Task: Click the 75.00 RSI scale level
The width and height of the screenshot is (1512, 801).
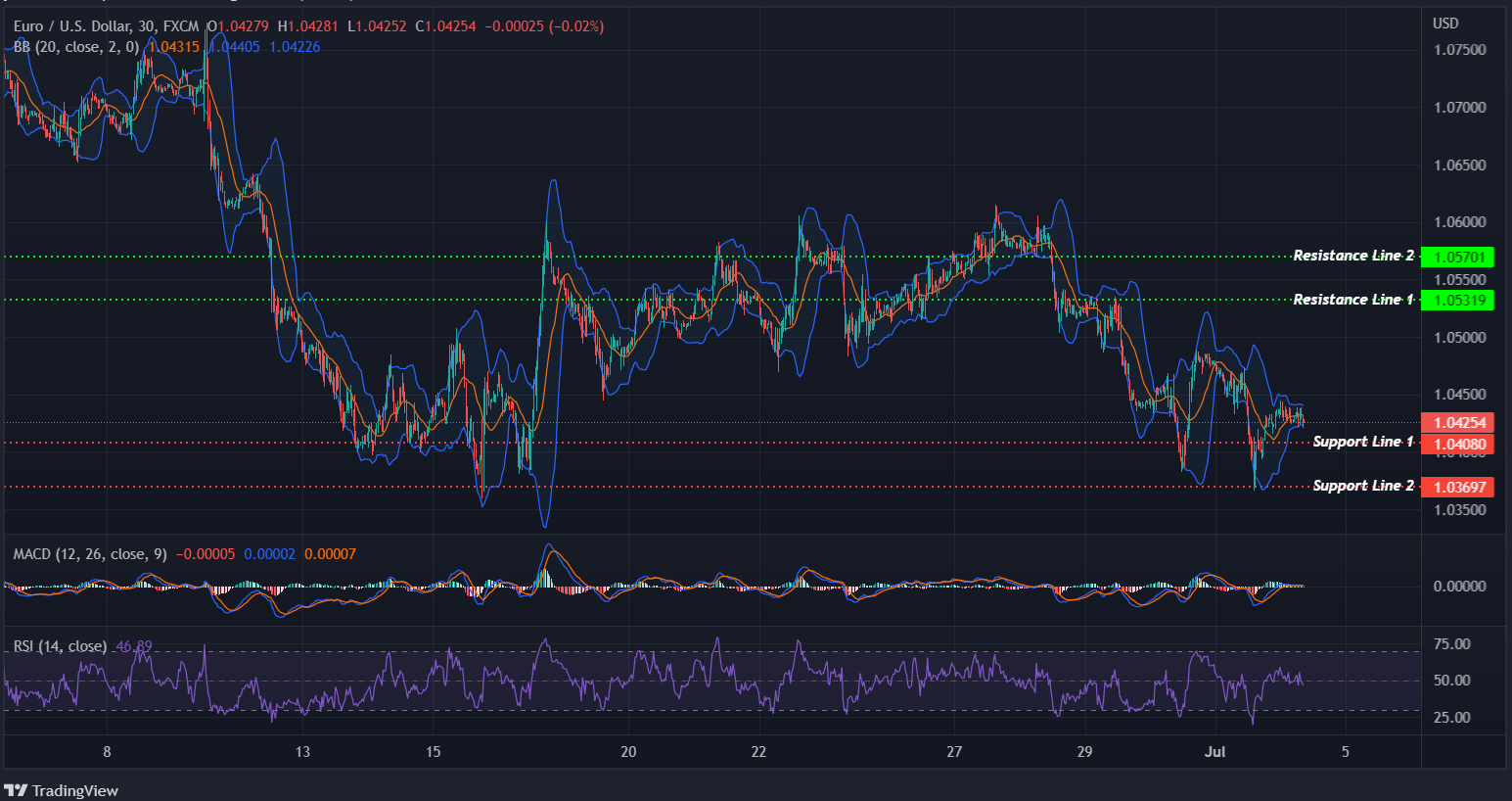Action: click(x=1452, y=643)
